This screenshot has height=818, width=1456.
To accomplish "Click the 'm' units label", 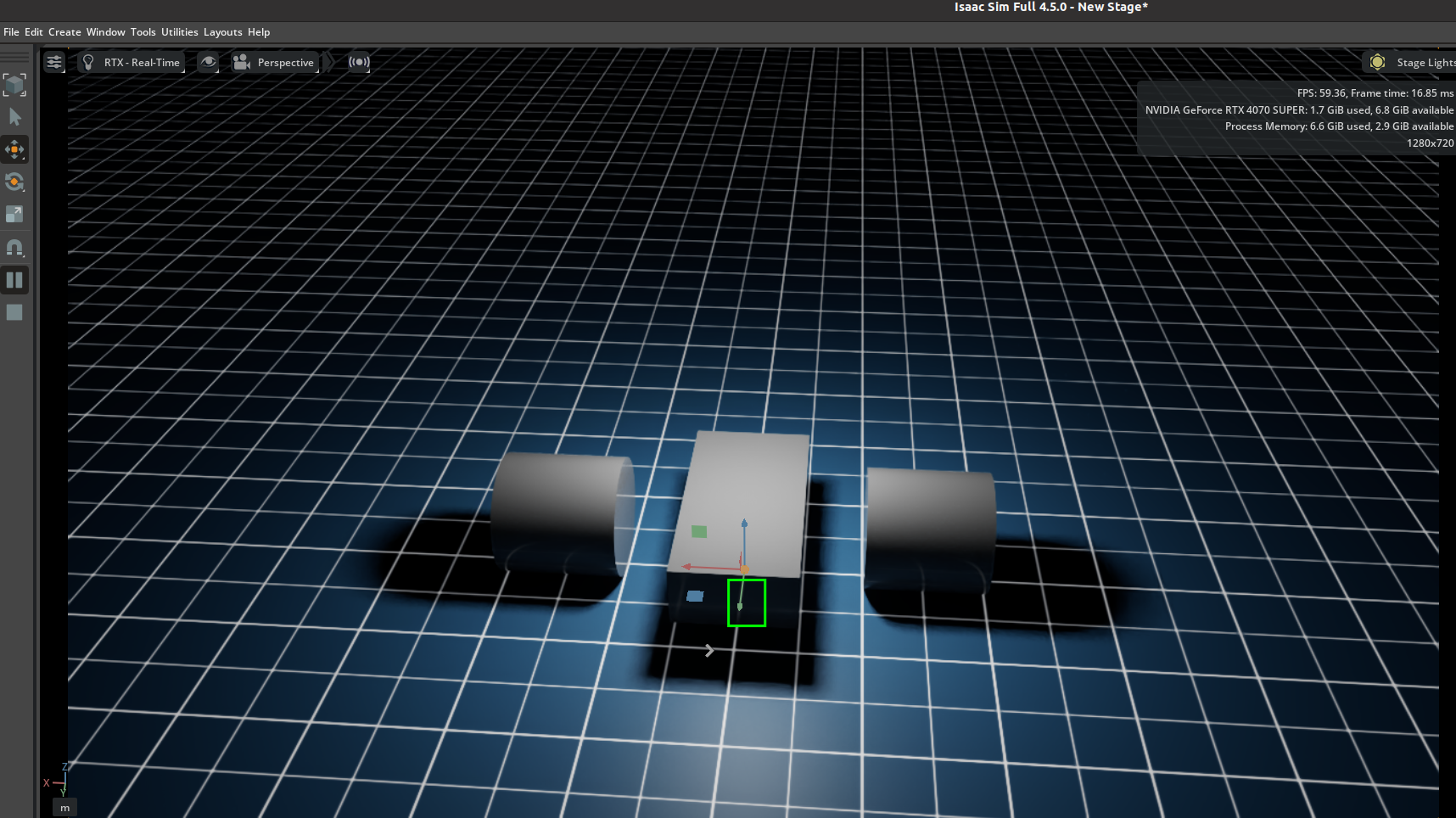I will (x=65, y=808).
